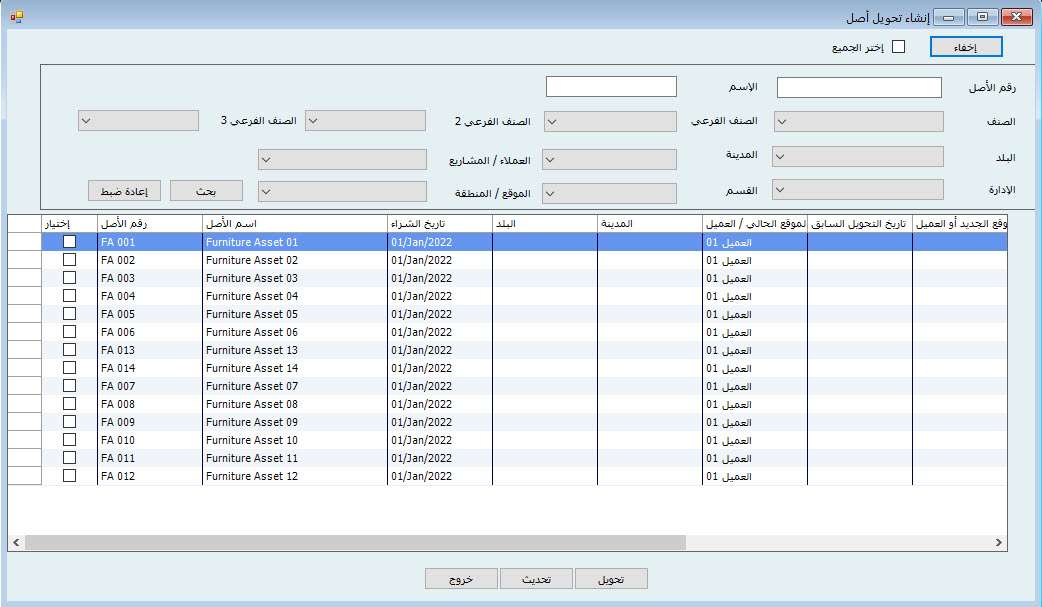
Task: Click the إخفاء hide button
Action: [966, 47]
